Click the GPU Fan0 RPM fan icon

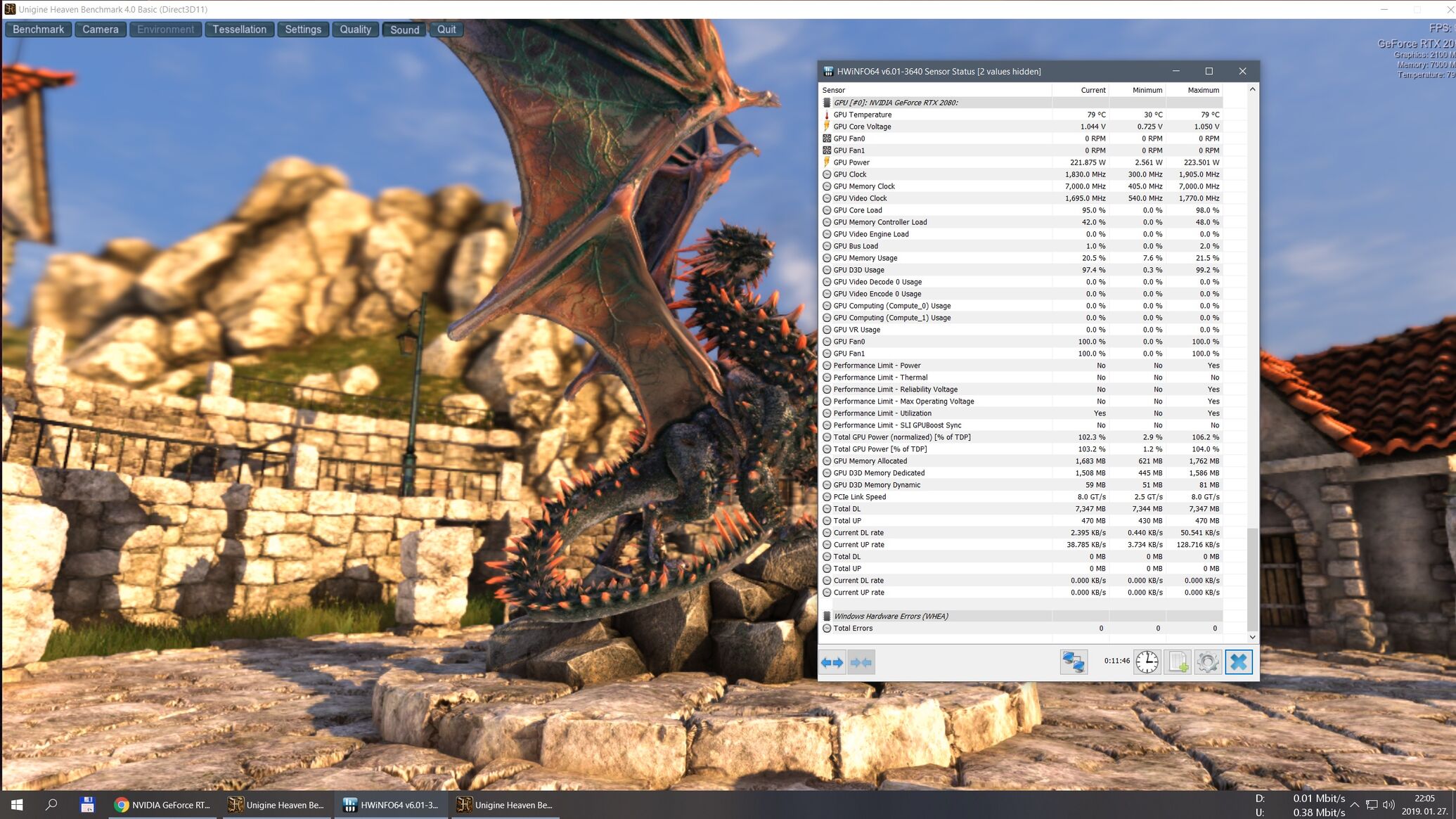tap(827, 138)
